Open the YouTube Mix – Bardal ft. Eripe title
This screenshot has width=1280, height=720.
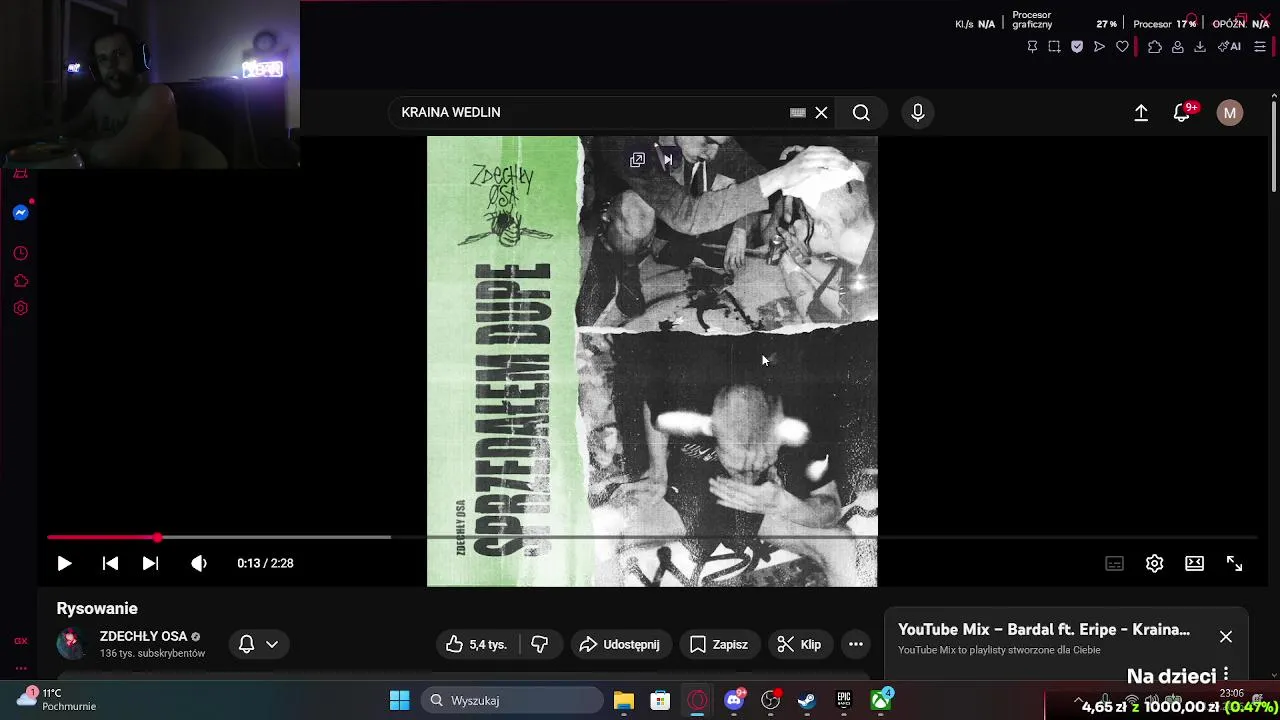[1044, 629]
